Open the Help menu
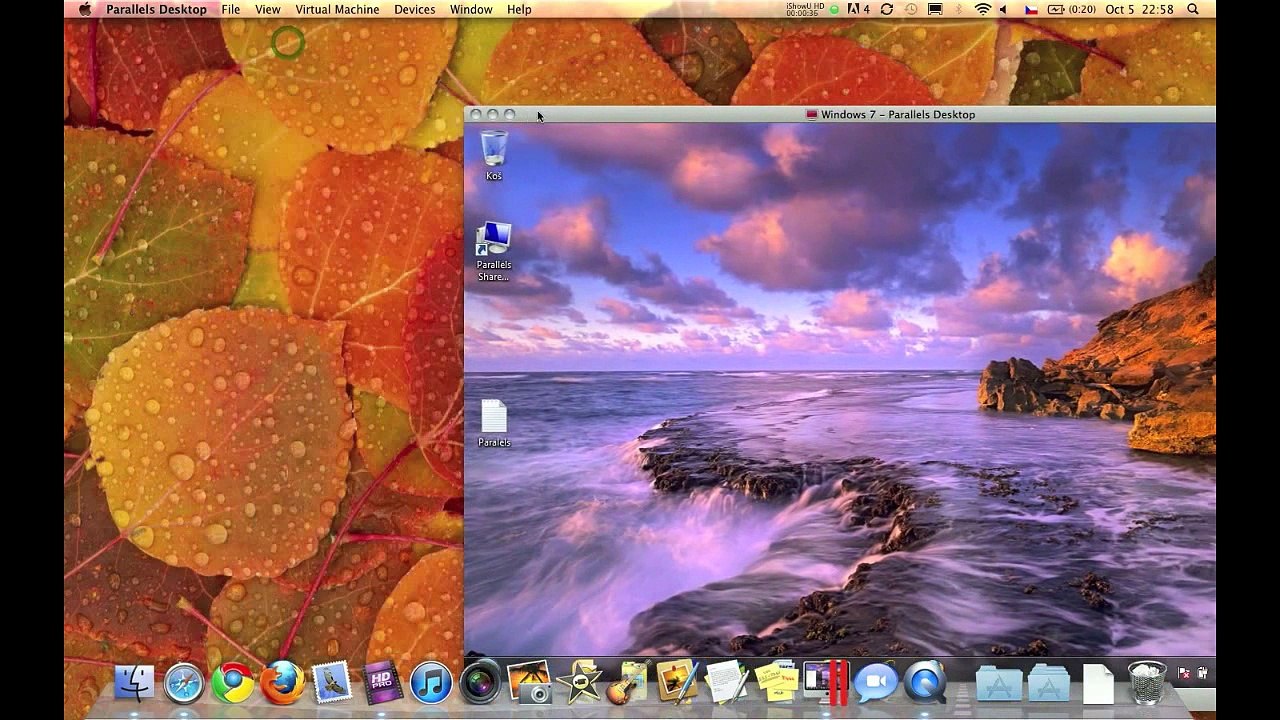1280x720 pixels. pyautogui.click(x=519, y=9)
